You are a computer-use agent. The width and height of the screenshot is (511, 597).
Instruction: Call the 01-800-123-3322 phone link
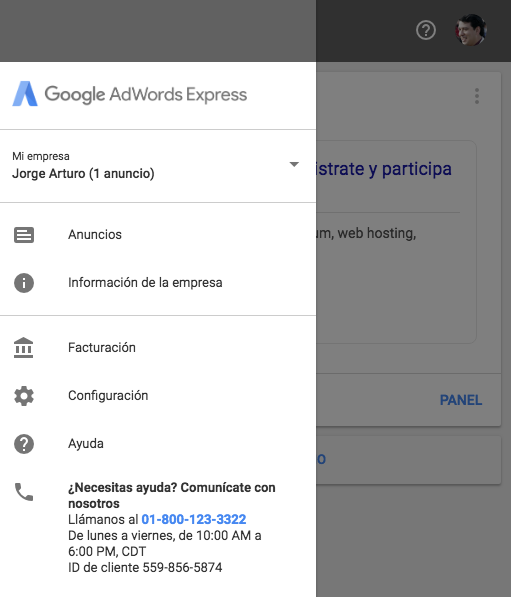point(194,519)
